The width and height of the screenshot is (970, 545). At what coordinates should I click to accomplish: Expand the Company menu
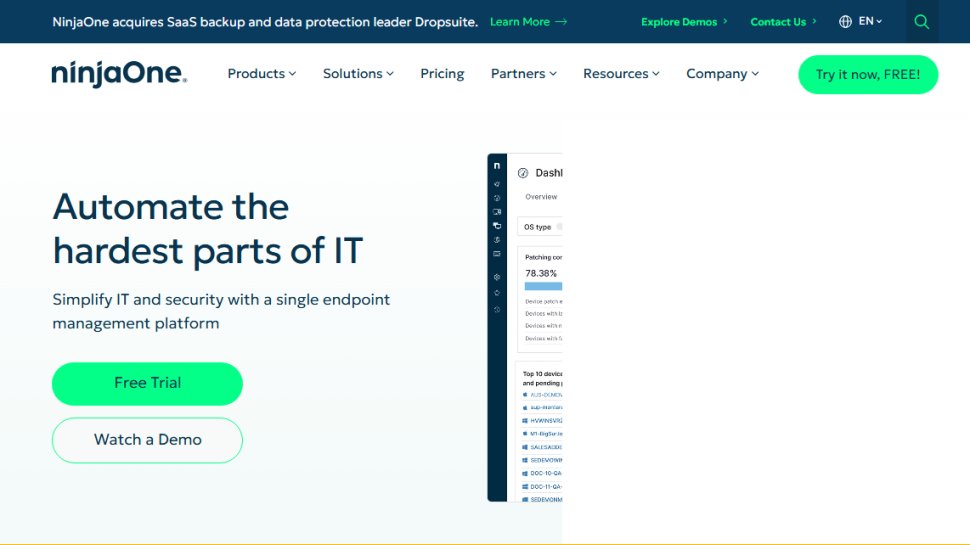click(x=722, y=74)
